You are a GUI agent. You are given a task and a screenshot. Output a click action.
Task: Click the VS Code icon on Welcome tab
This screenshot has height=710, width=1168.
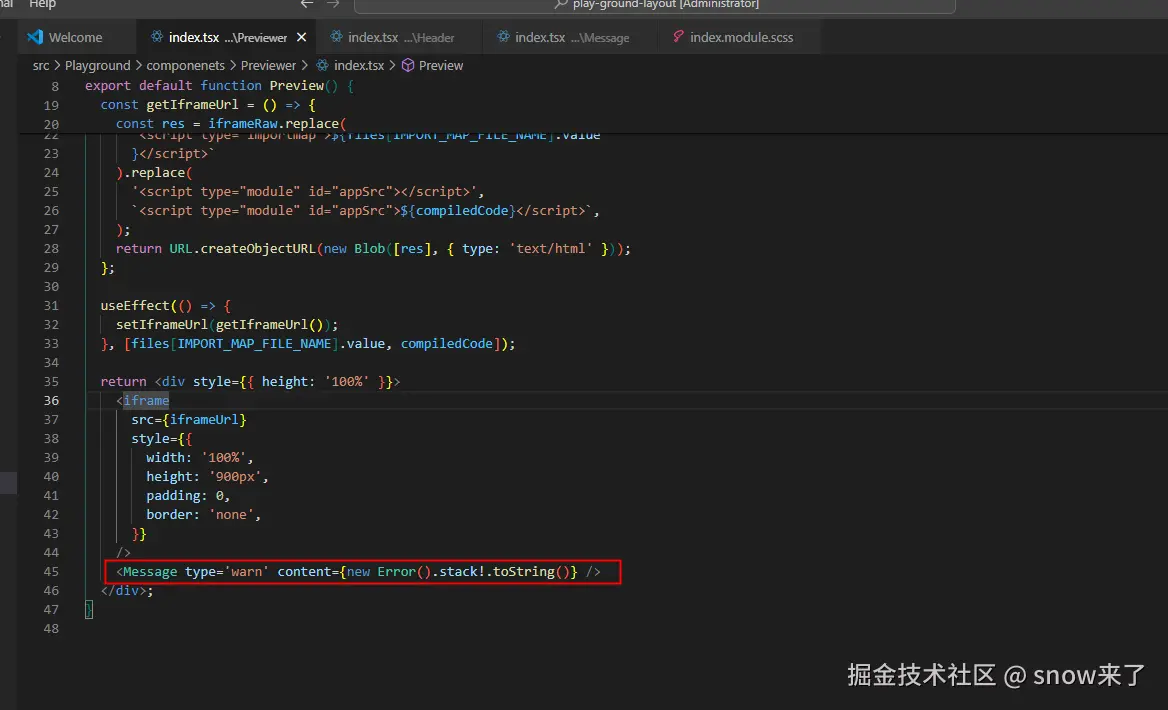click(x=35, y=37)
